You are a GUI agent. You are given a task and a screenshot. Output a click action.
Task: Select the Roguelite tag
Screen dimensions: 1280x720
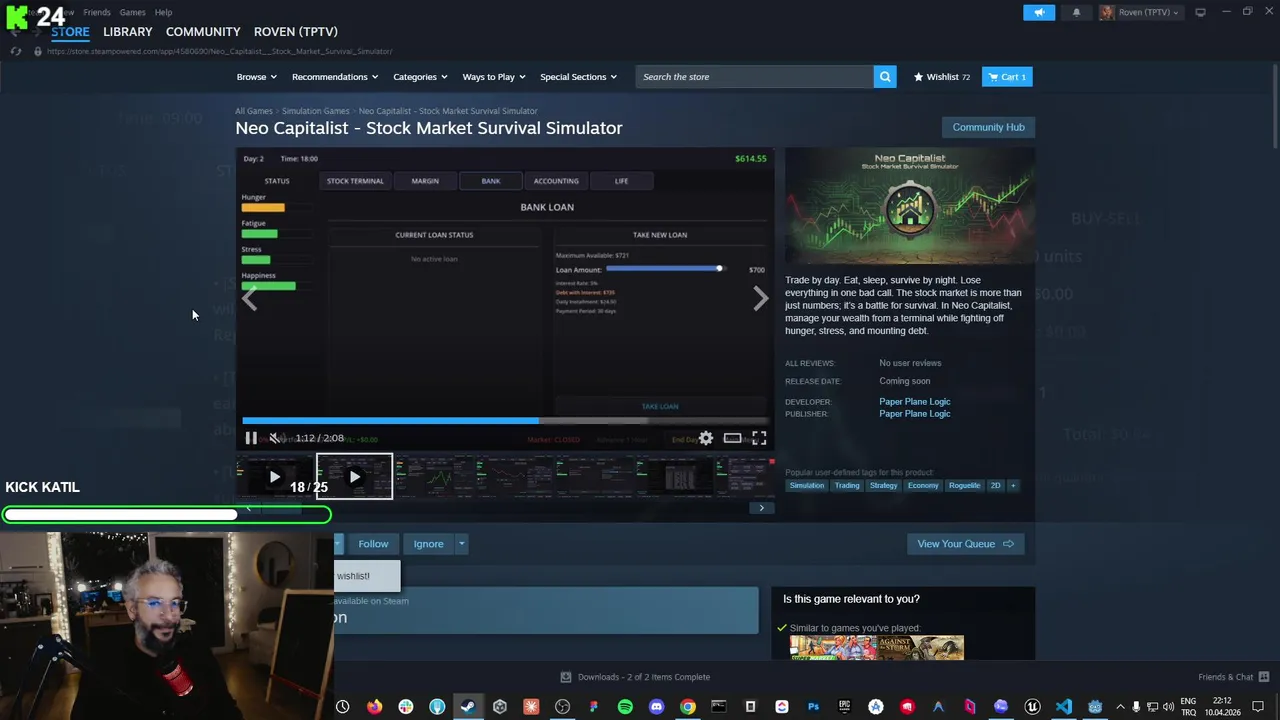(964, 486)
